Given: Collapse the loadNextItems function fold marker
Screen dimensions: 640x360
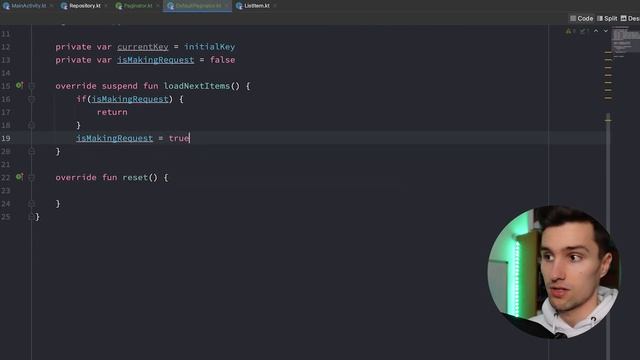Looking at the screenshot, I should coord(31,86).
